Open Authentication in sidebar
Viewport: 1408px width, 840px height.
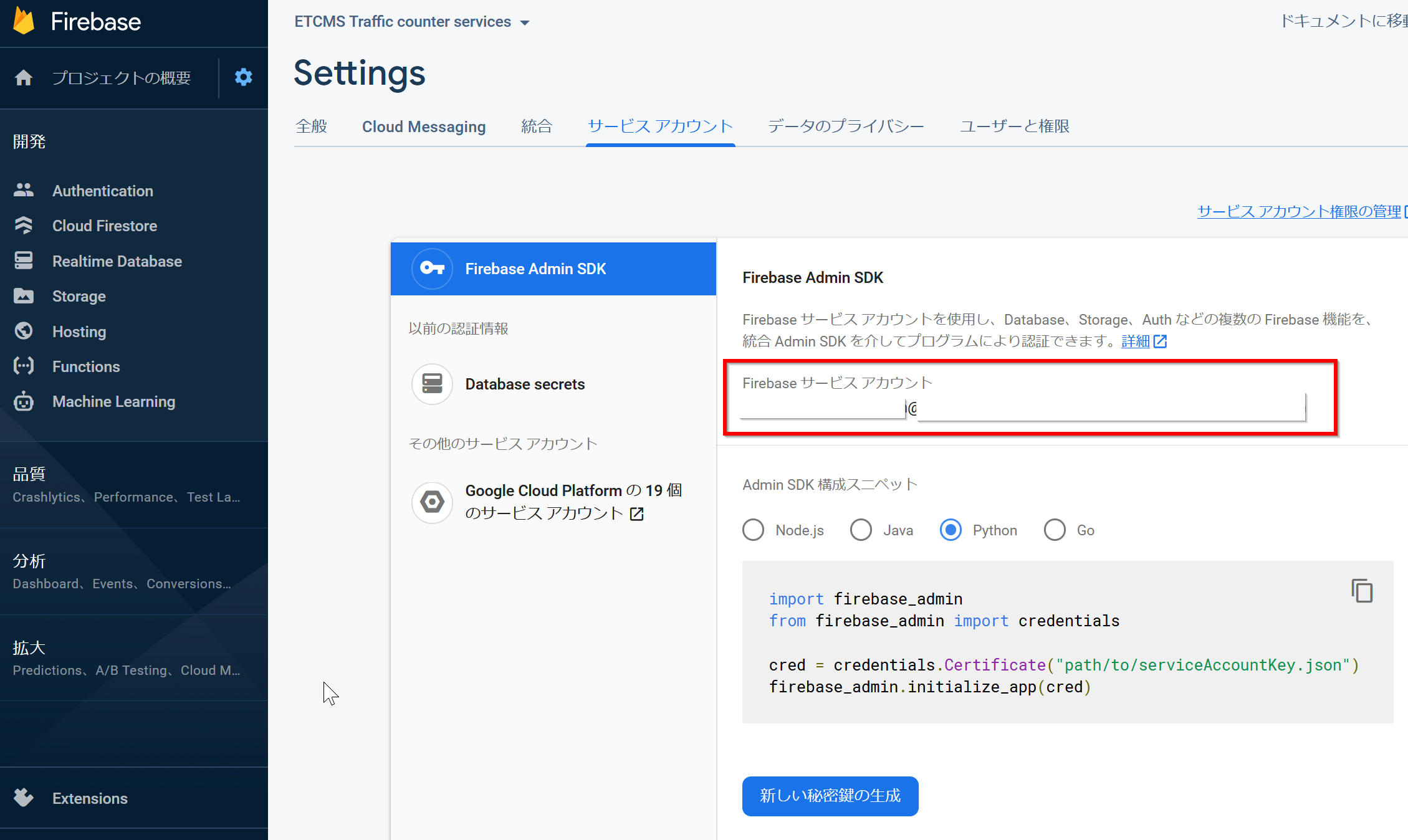tap(103, 191)
